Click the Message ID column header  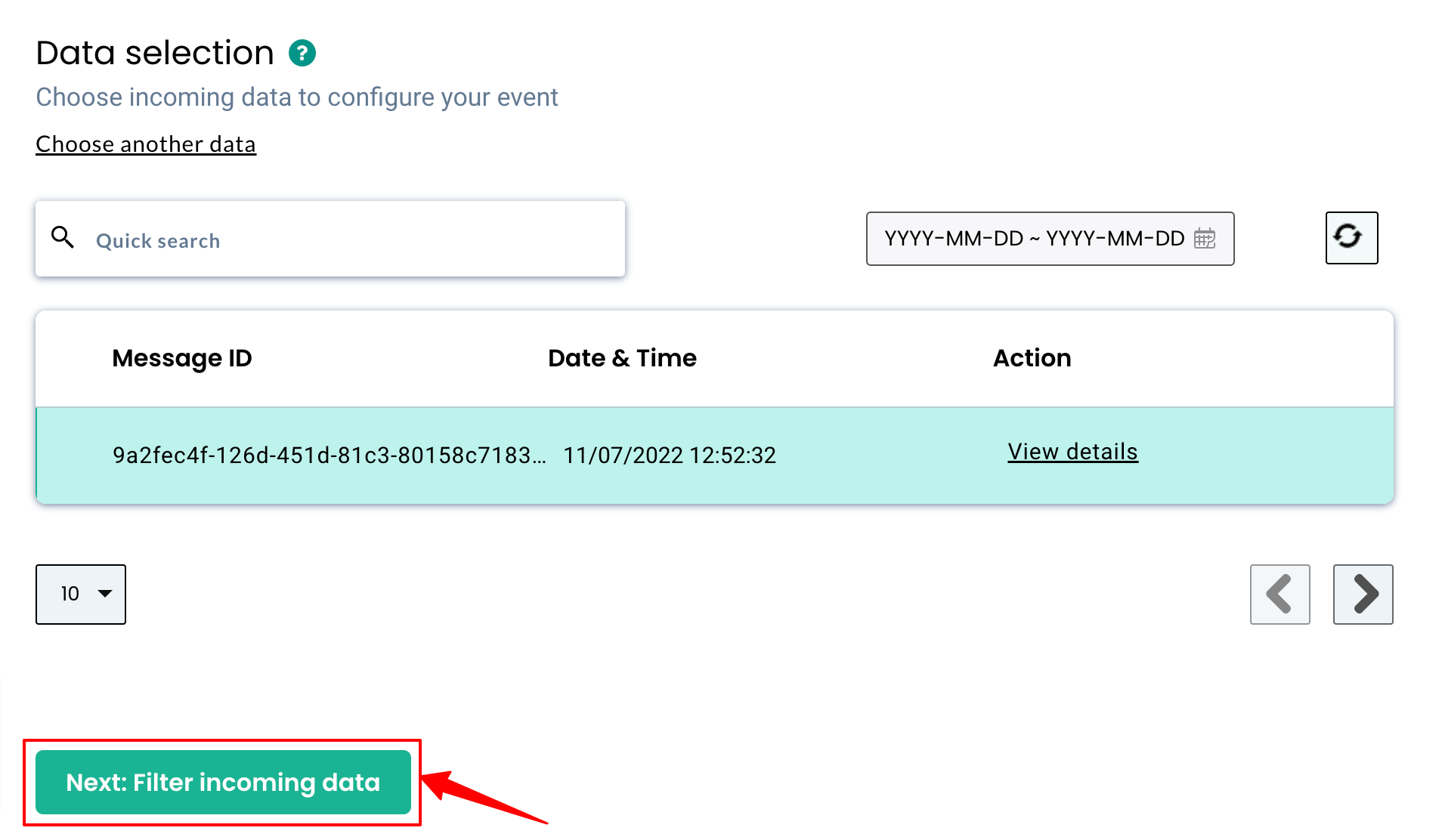(x=182, y=358)
